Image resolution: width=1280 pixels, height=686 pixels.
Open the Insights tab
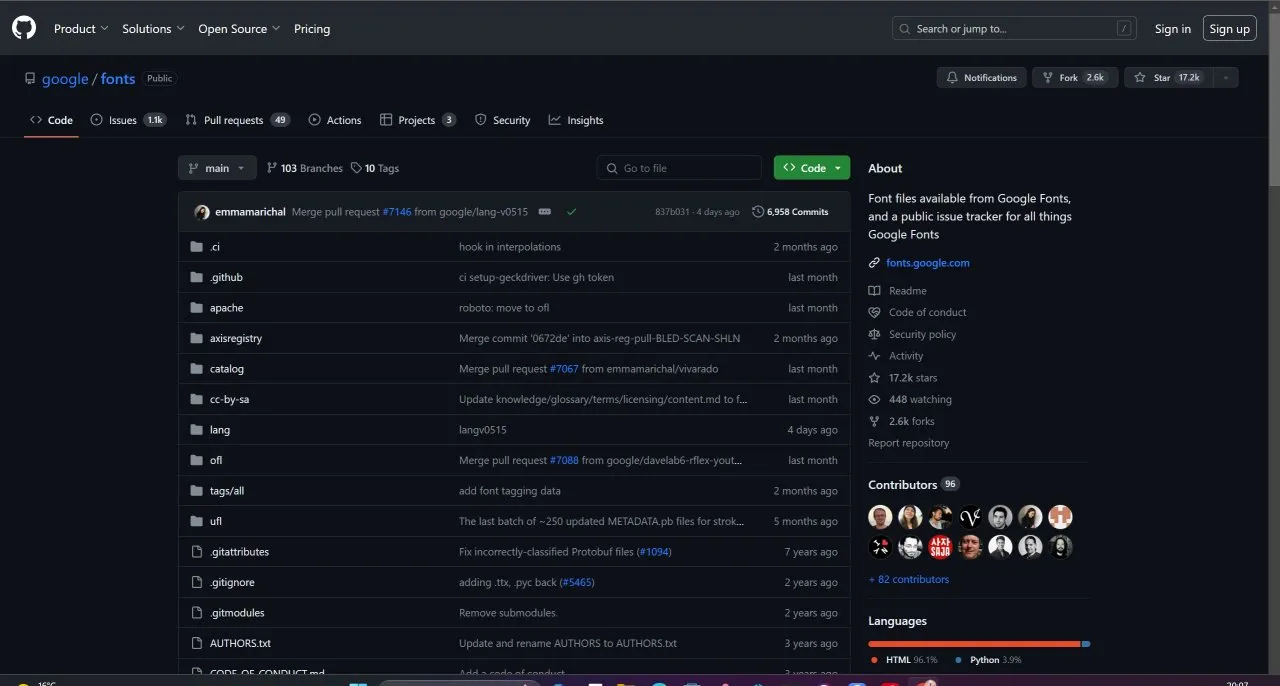click(576, 120)
